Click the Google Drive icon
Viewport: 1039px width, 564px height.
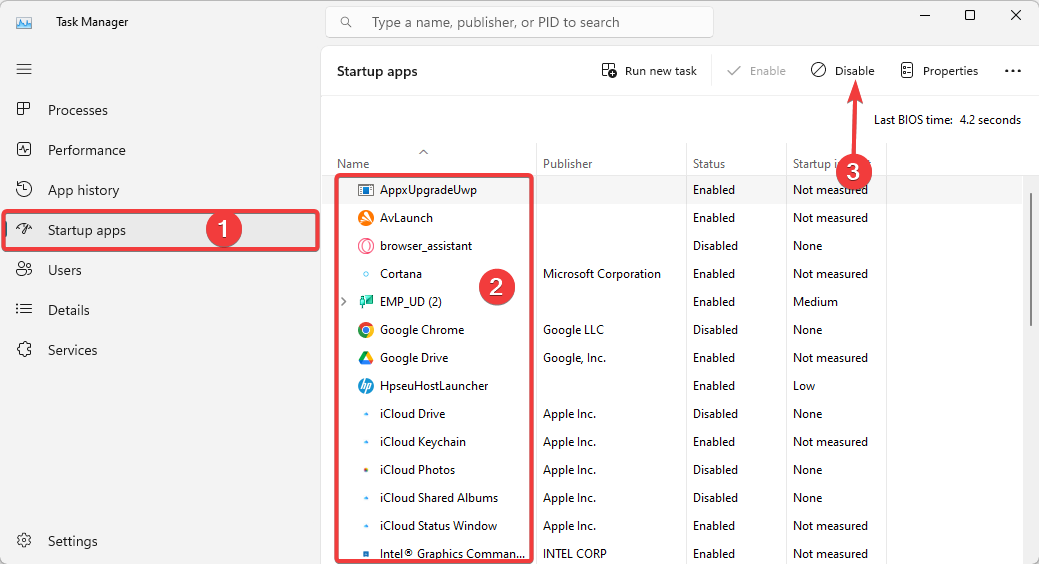point(366,358)
